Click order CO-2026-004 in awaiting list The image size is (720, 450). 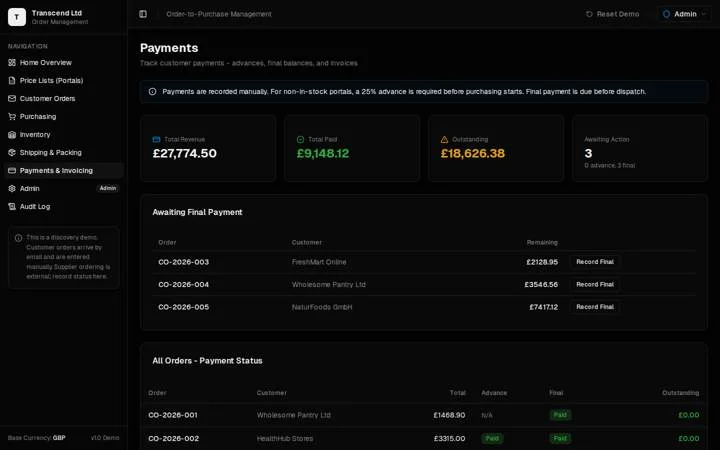184,285
